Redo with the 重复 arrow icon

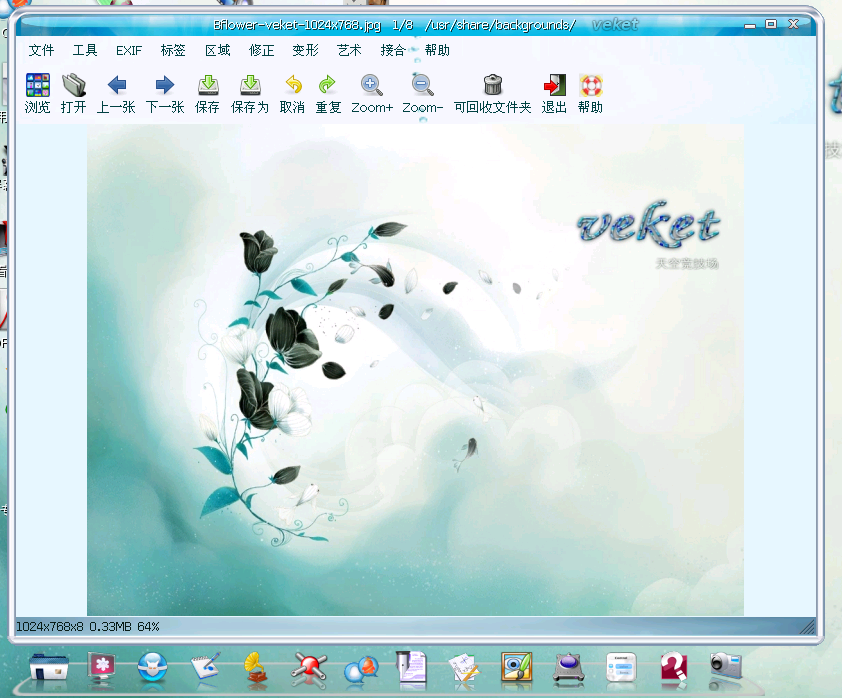pyautogui.click(x=328, y=85)
